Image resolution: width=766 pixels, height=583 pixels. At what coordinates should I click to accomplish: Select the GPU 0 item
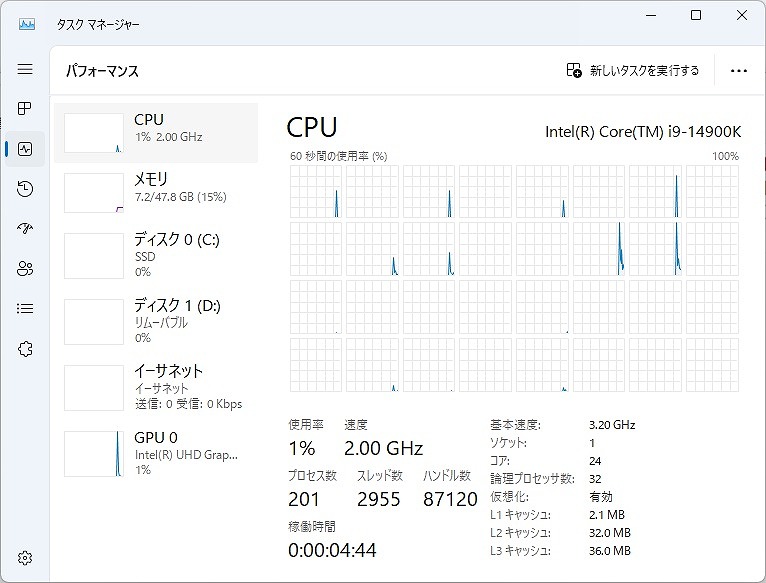155,452
